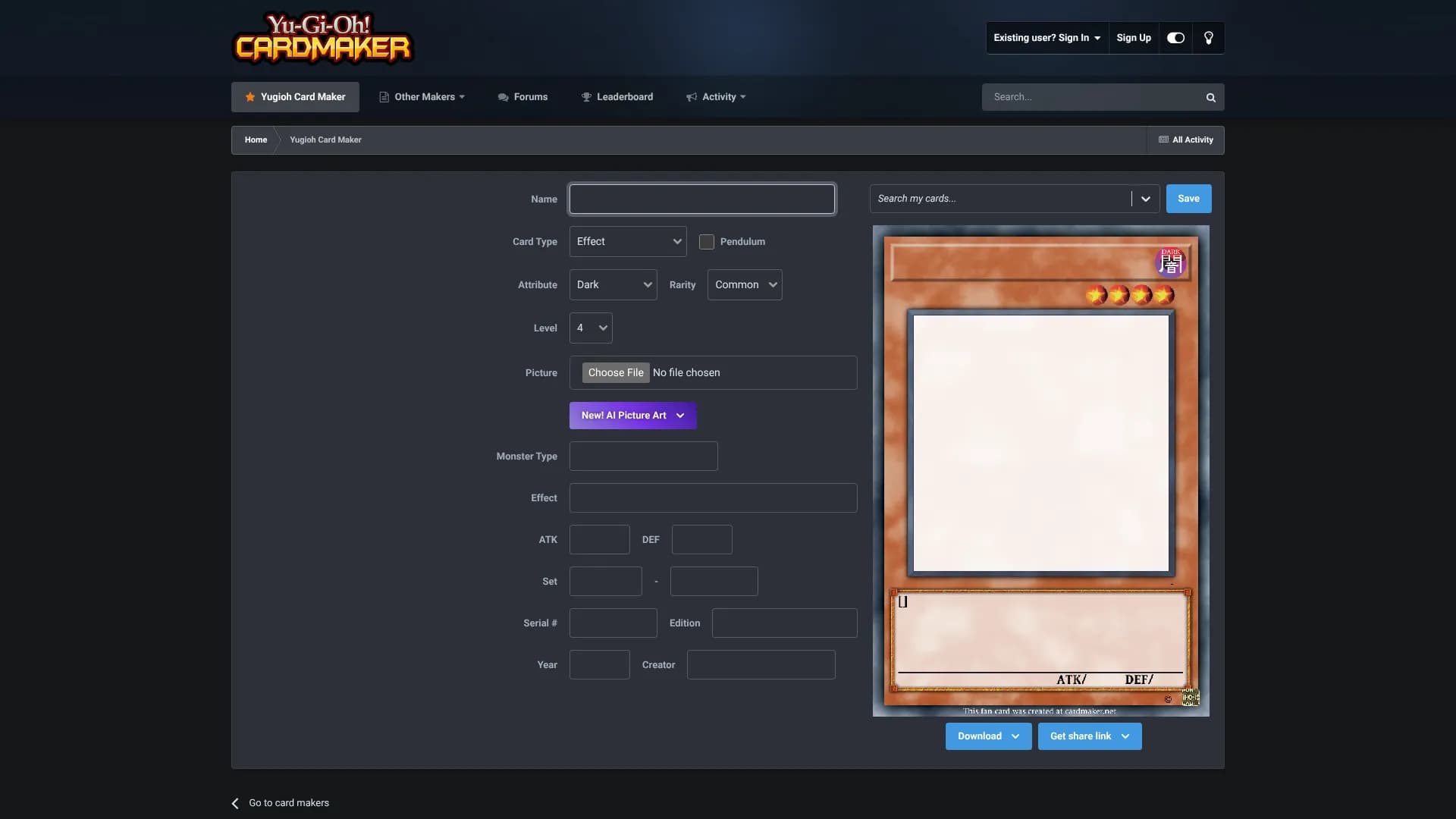Screen dimensions: 1456x819
Task: Open the Attribute dropdown showing Dark
Action: [613, 284]
